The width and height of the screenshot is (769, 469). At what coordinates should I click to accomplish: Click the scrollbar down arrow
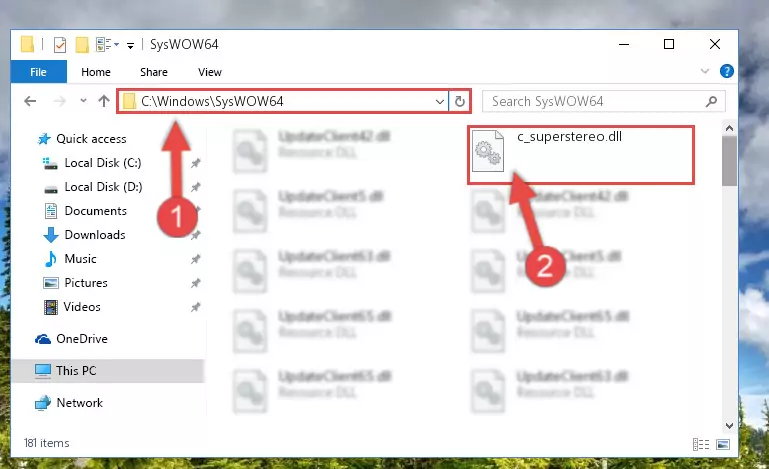point(729,426)
